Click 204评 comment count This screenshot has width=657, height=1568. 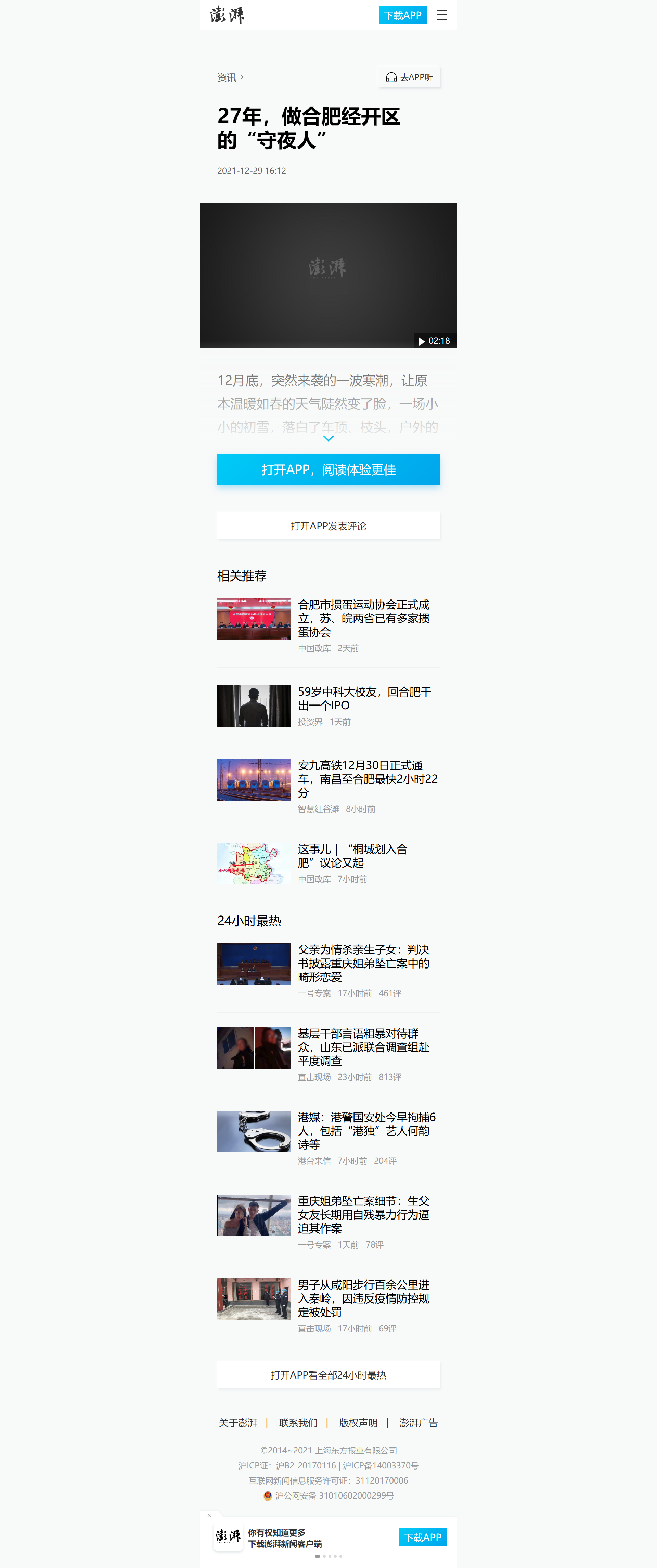coord(385,1161)
